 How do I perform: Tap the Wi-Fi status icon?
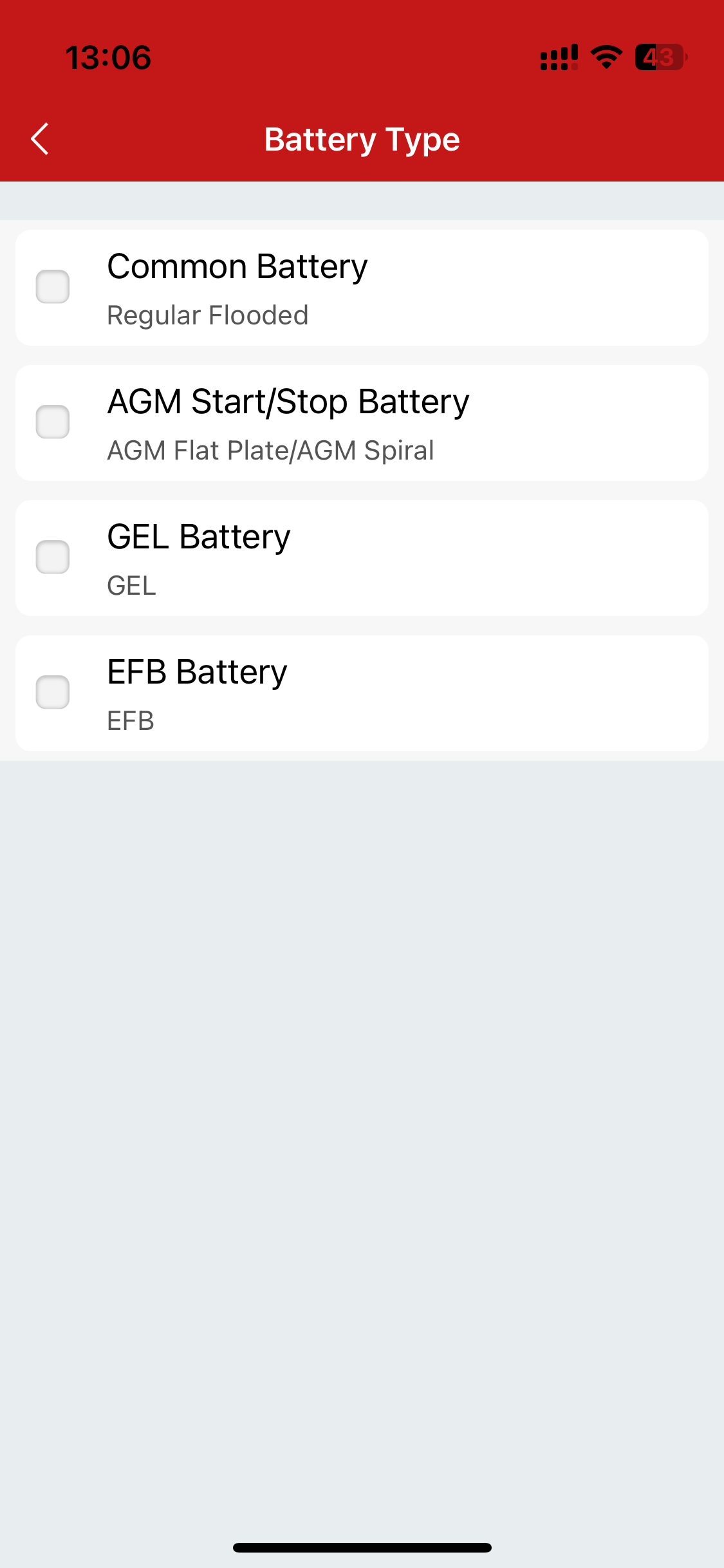click(x=606, y=57)
